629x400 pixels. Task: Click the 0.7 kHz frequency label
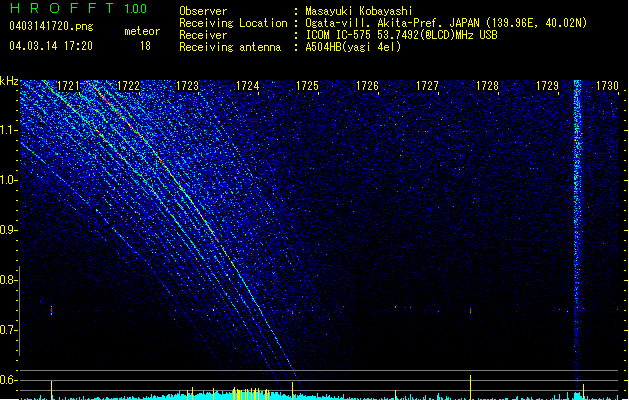click(x=9, y=330)
